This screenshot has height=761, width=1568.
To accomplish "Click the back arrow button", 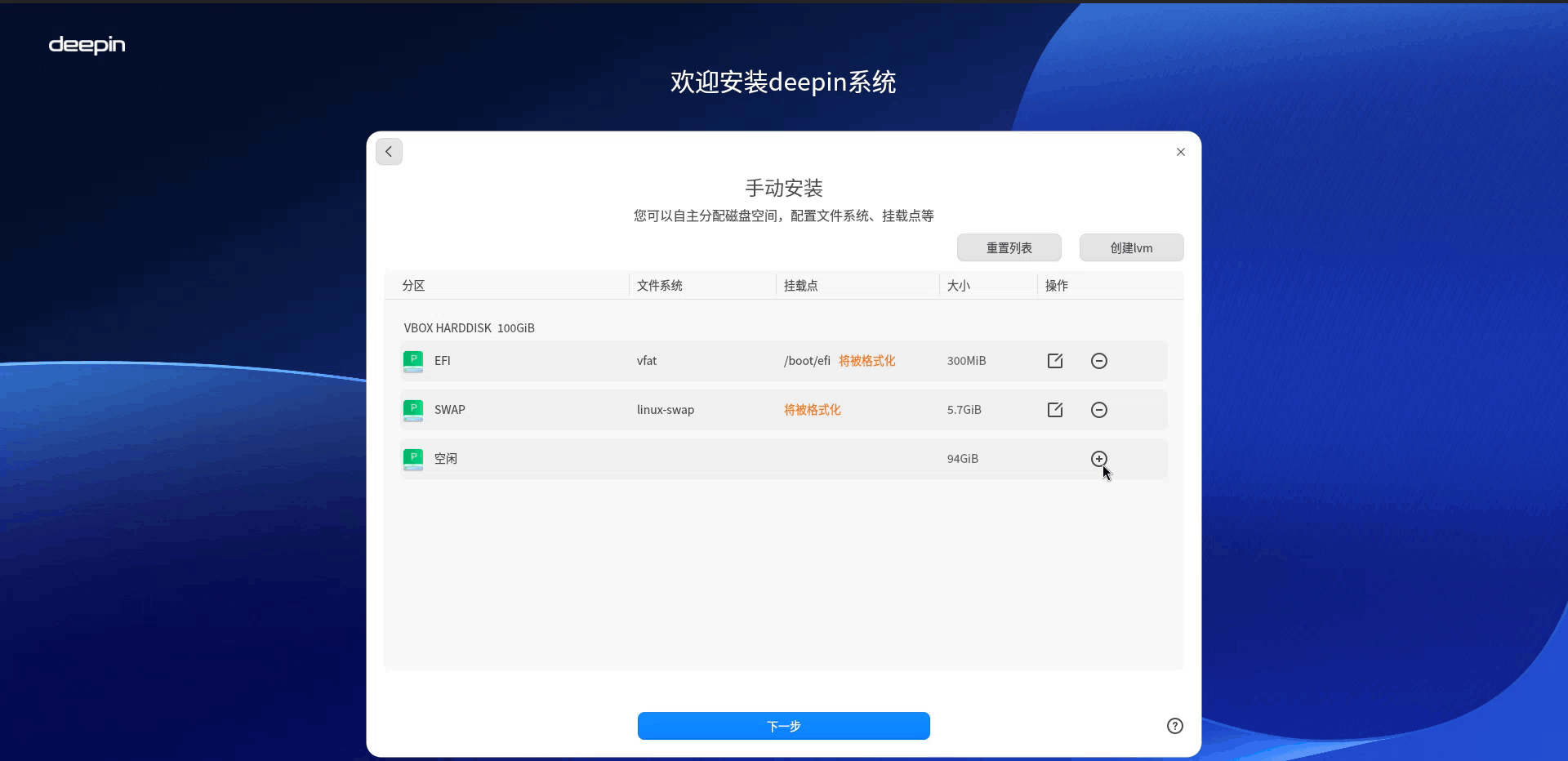I will [389, 152].
